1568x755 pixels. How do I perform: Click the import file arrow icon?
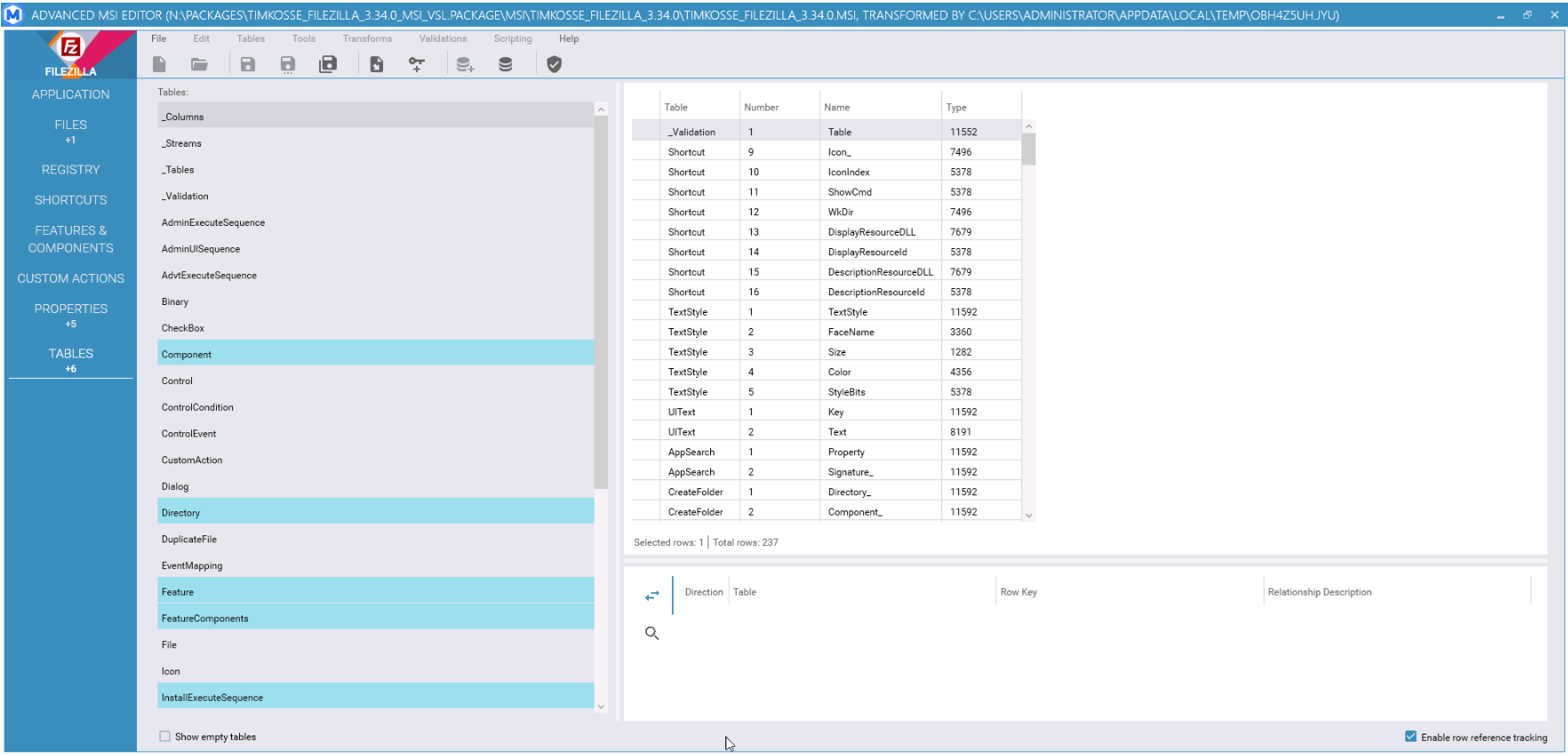[377, 64]
